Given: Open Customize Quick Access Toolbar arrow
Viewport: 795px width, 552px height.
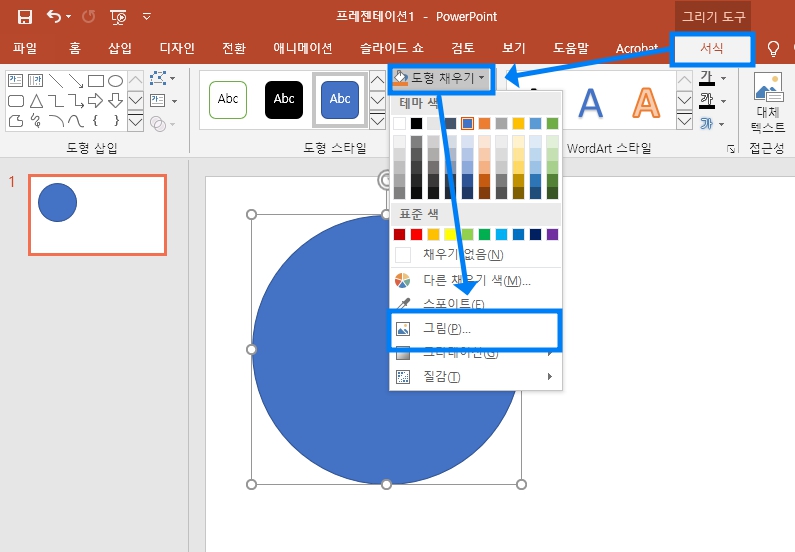Looking at the screenshot, I should click(147, 17).
